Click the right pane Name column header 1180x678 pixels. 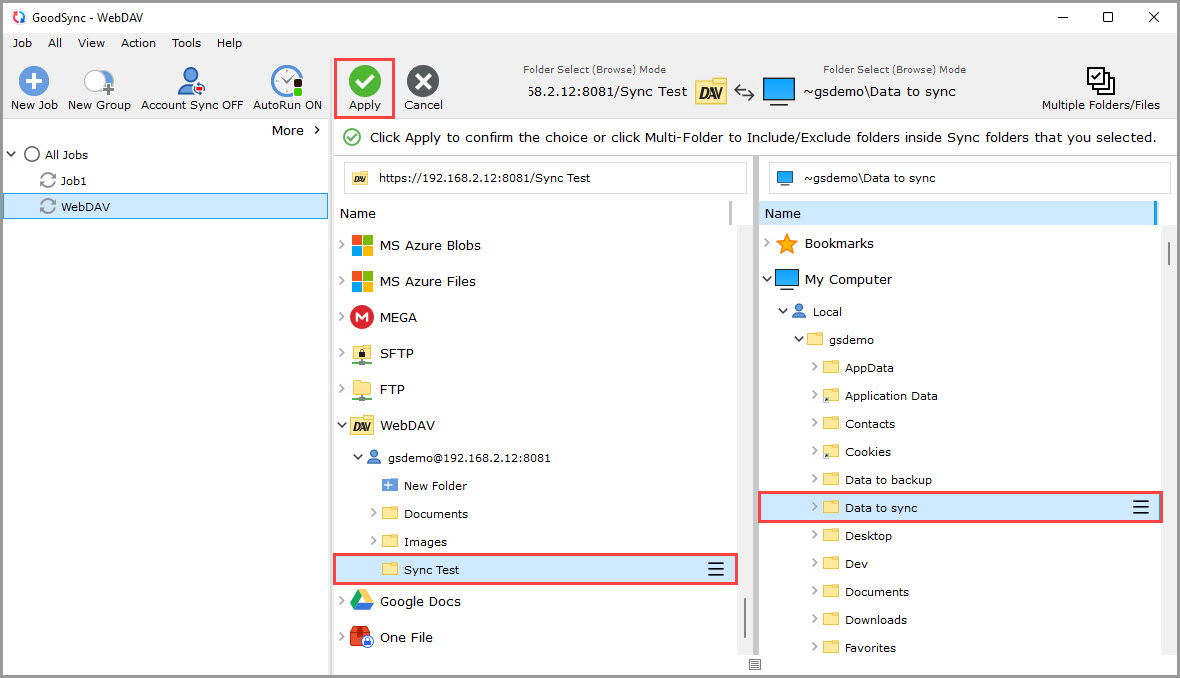pos(957,214)
